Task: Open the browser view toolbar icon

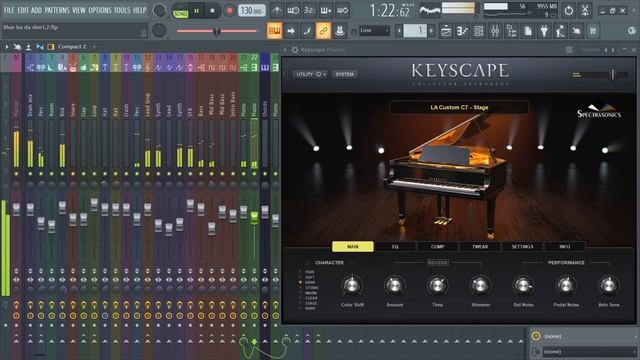Action: pos(511,31)
